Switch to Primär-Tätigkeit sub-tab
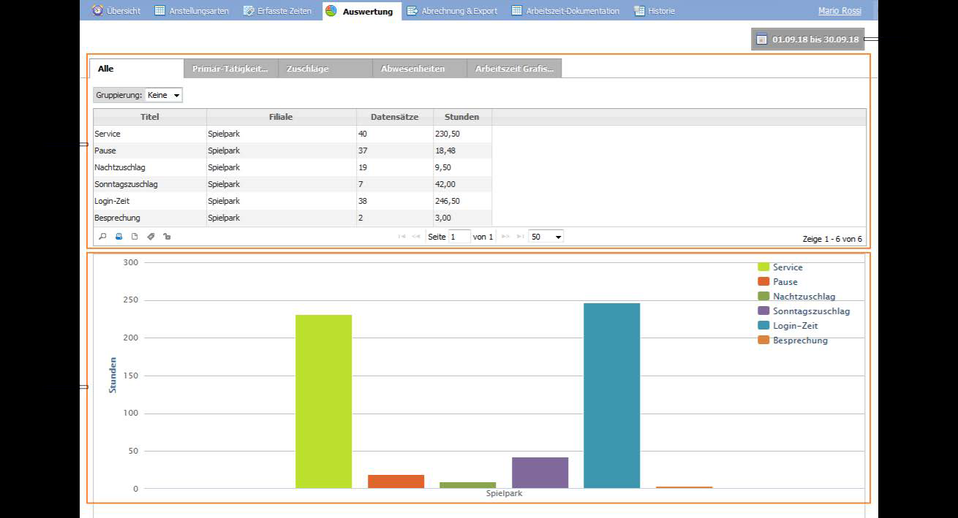 (x=231, y=68)
